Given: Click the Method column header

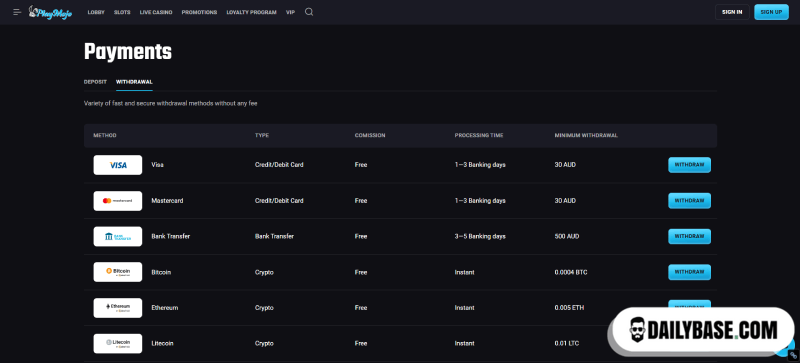Looking at the screenshot, I should click(x=105, y=135).
